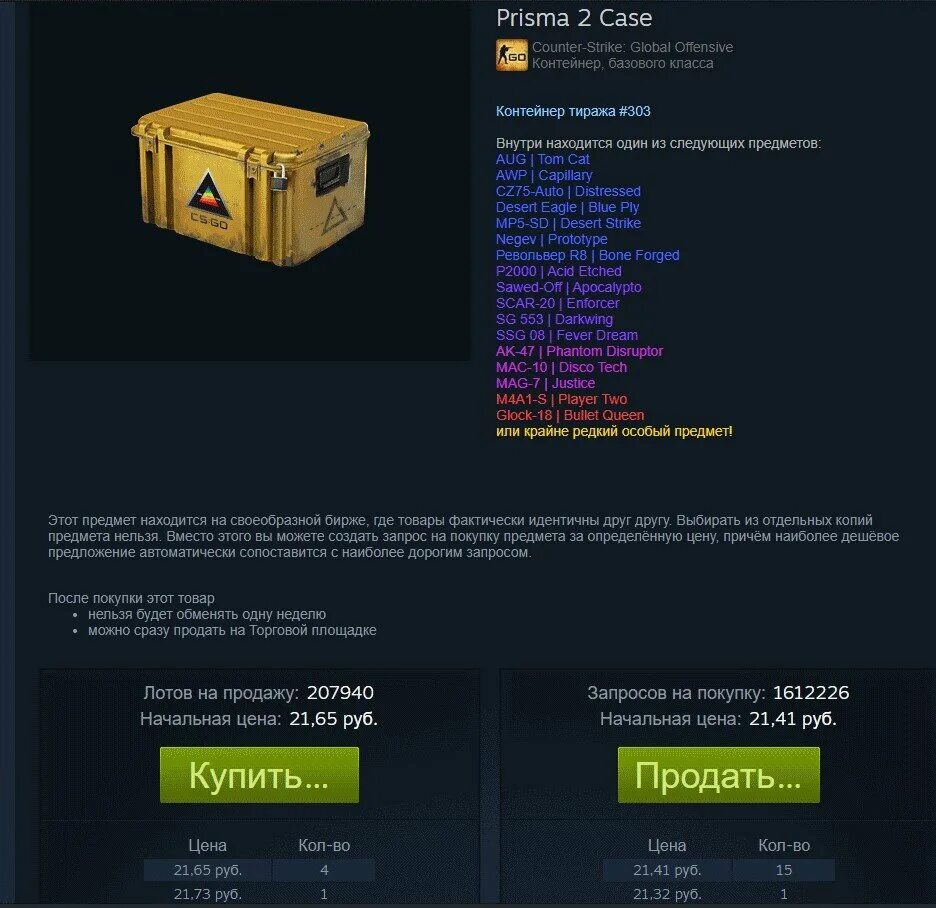Select the 21,41 руб. buy order row
This screenshot has height=908, width=936.
[718, 870]
